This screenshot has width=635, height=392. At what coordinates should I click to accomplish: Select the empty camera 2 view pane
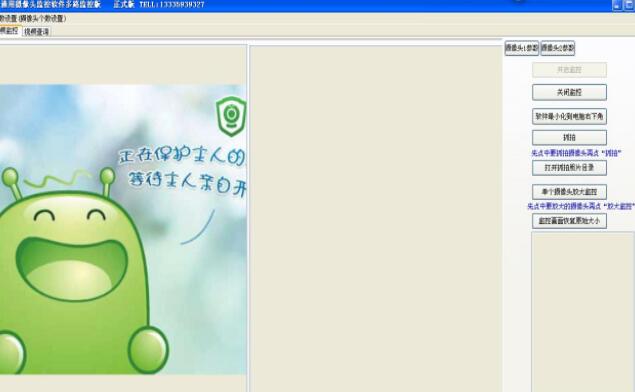(x=376, y=219)
